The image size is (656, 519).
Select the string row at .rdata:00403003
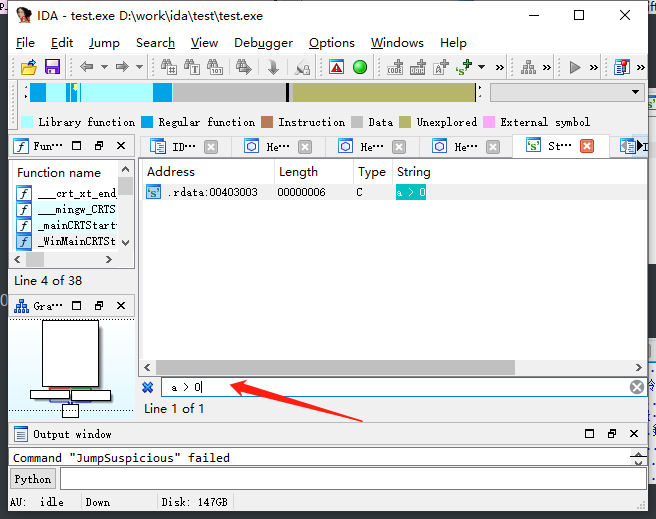click(x=395, y=192)
